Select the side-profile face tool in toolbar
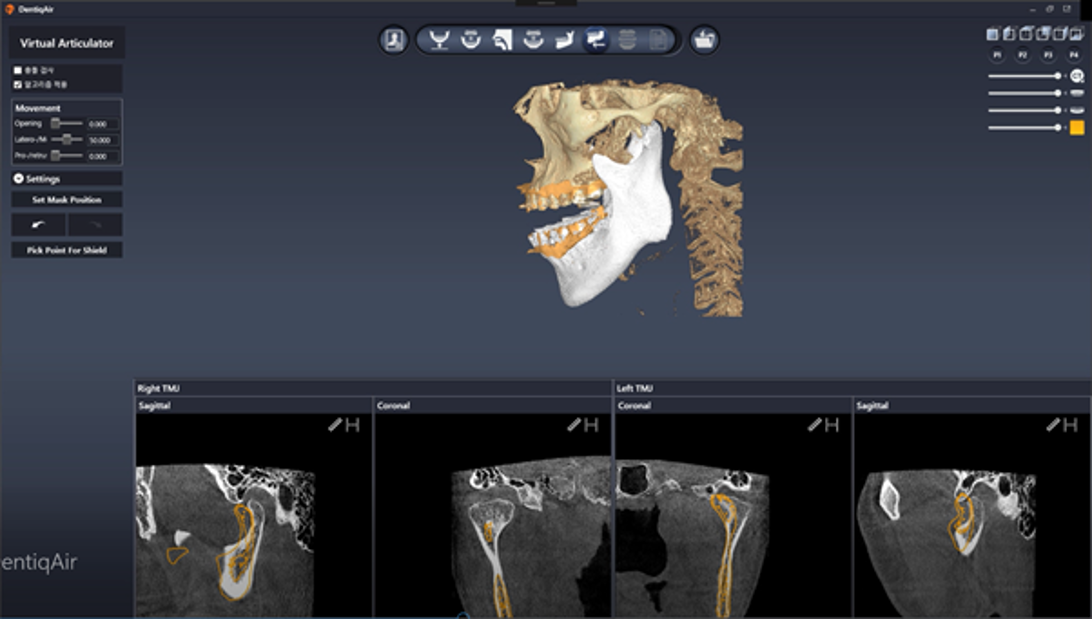1092x619 pixels. pyautogui.click(x=502, y=40)
